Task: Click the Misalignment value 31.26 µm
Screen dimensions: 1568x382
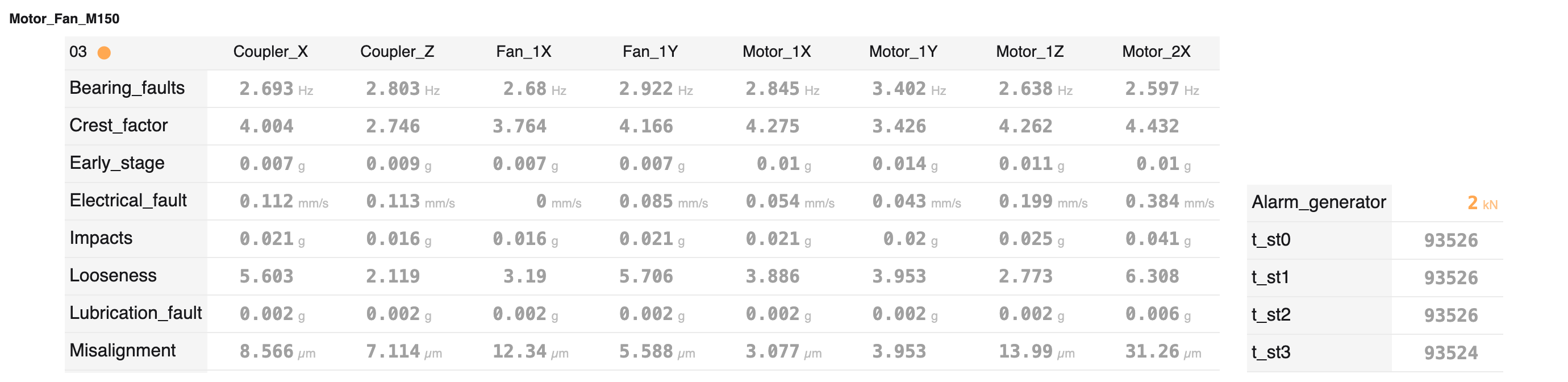Action: [1162, 351]
